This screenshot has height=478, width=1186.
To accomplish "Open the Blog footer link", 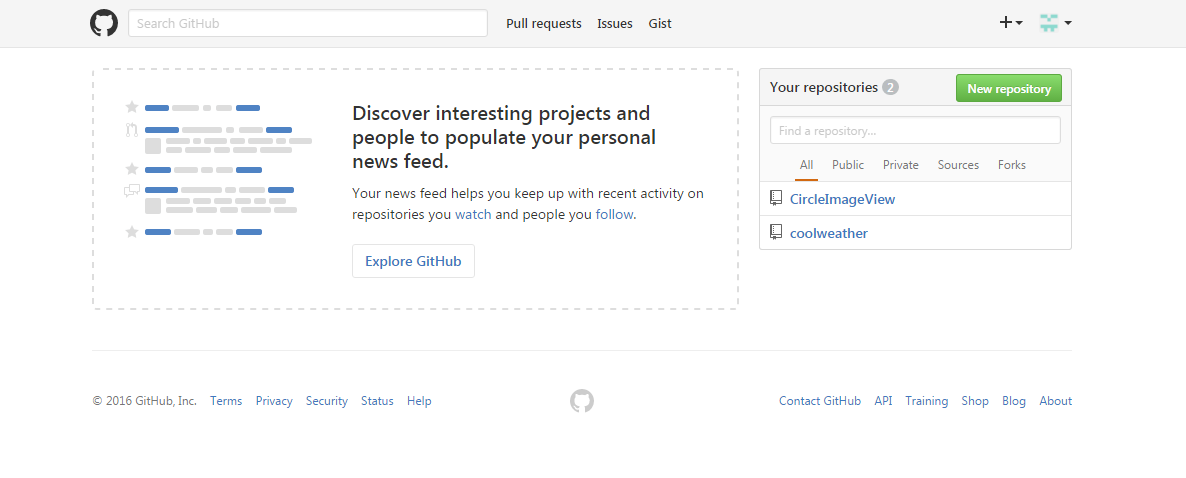I will click(x=1014, y=401).
